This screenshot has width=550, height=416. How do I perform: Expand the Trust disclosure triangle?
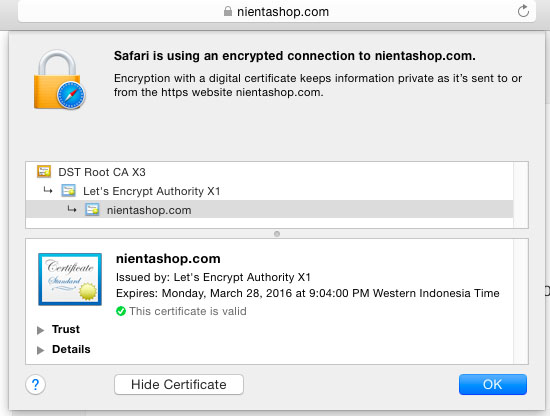pos(41,330)
